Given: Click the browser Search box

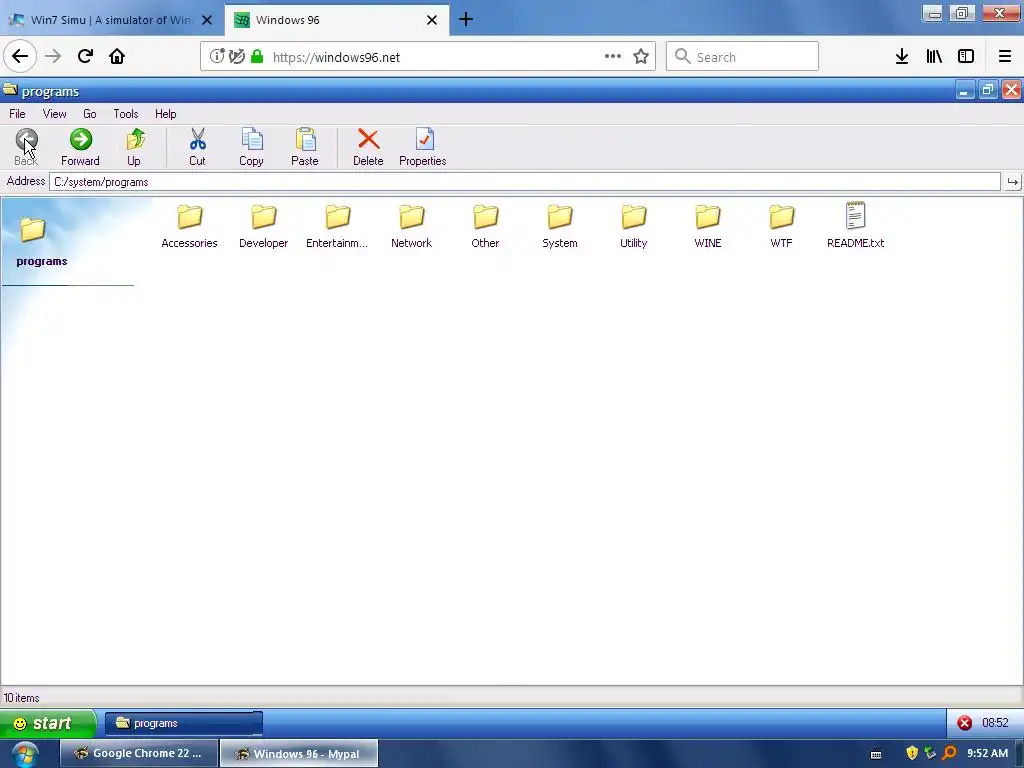Looking at the screenshot, I should coord(743,56).
